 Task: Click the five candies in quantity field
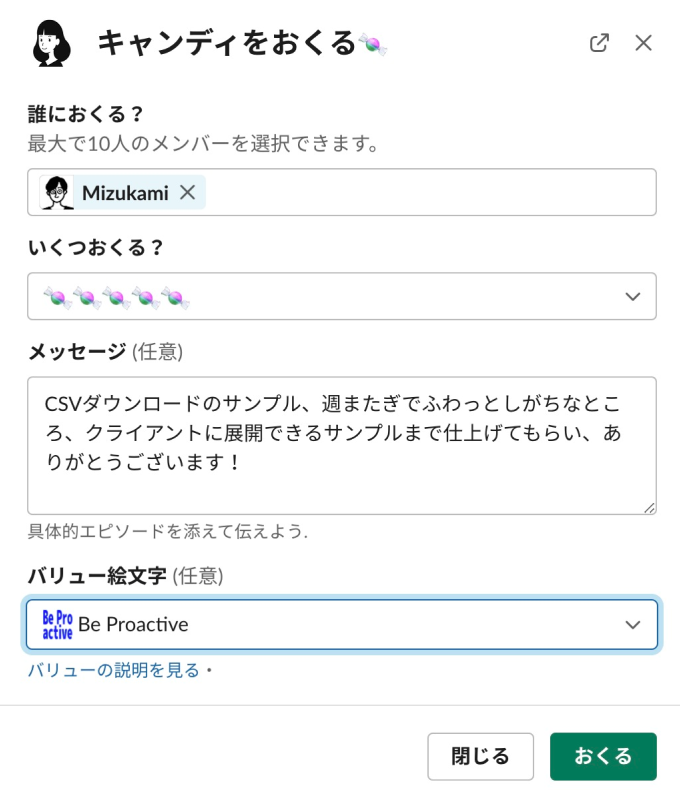pos(116,297)
